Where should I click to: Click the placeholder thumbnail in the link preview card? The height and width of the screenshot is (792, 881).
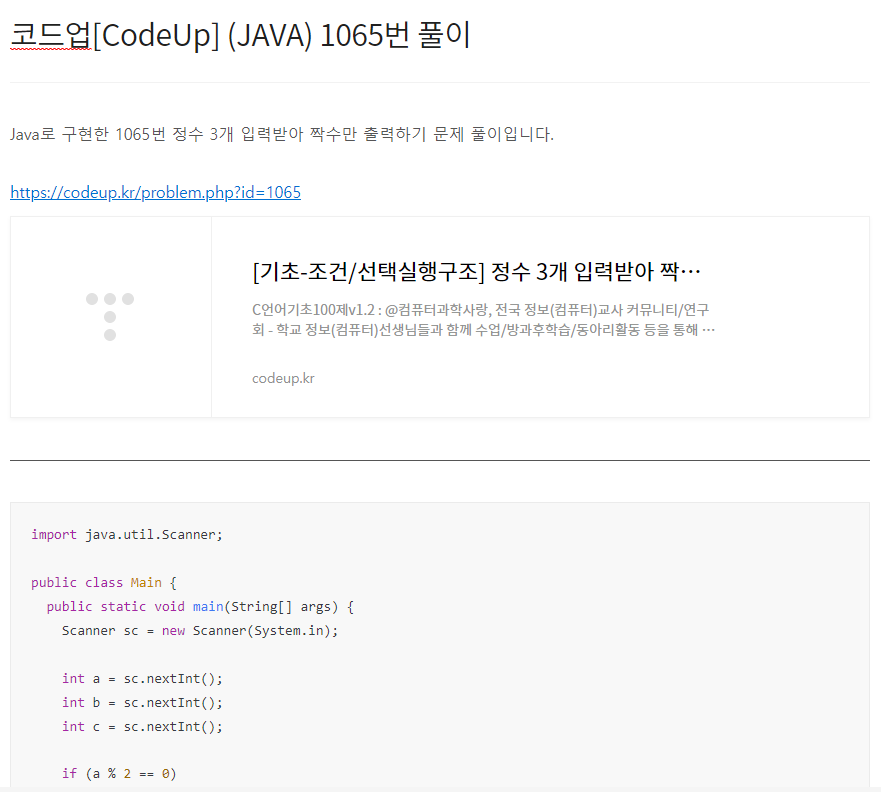pyautogui.click(x=111, y=317)
